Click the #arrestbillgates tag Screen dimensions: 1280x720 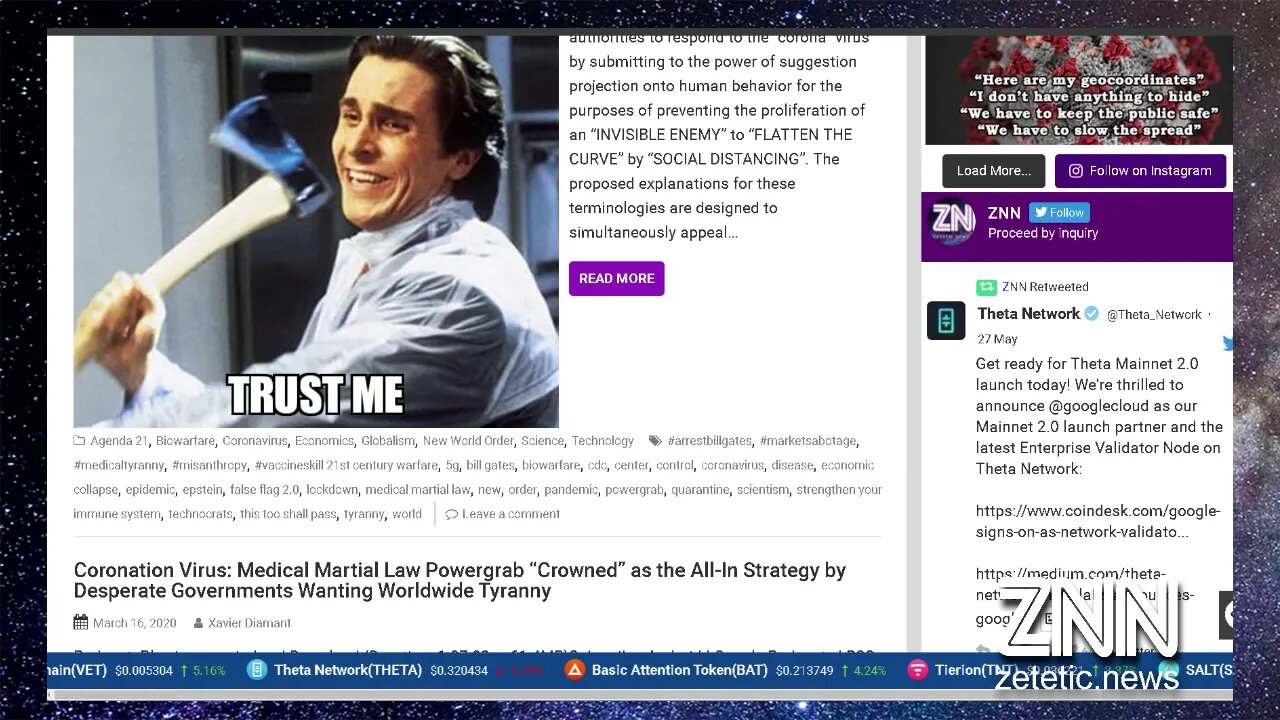[x=709, y=441]
